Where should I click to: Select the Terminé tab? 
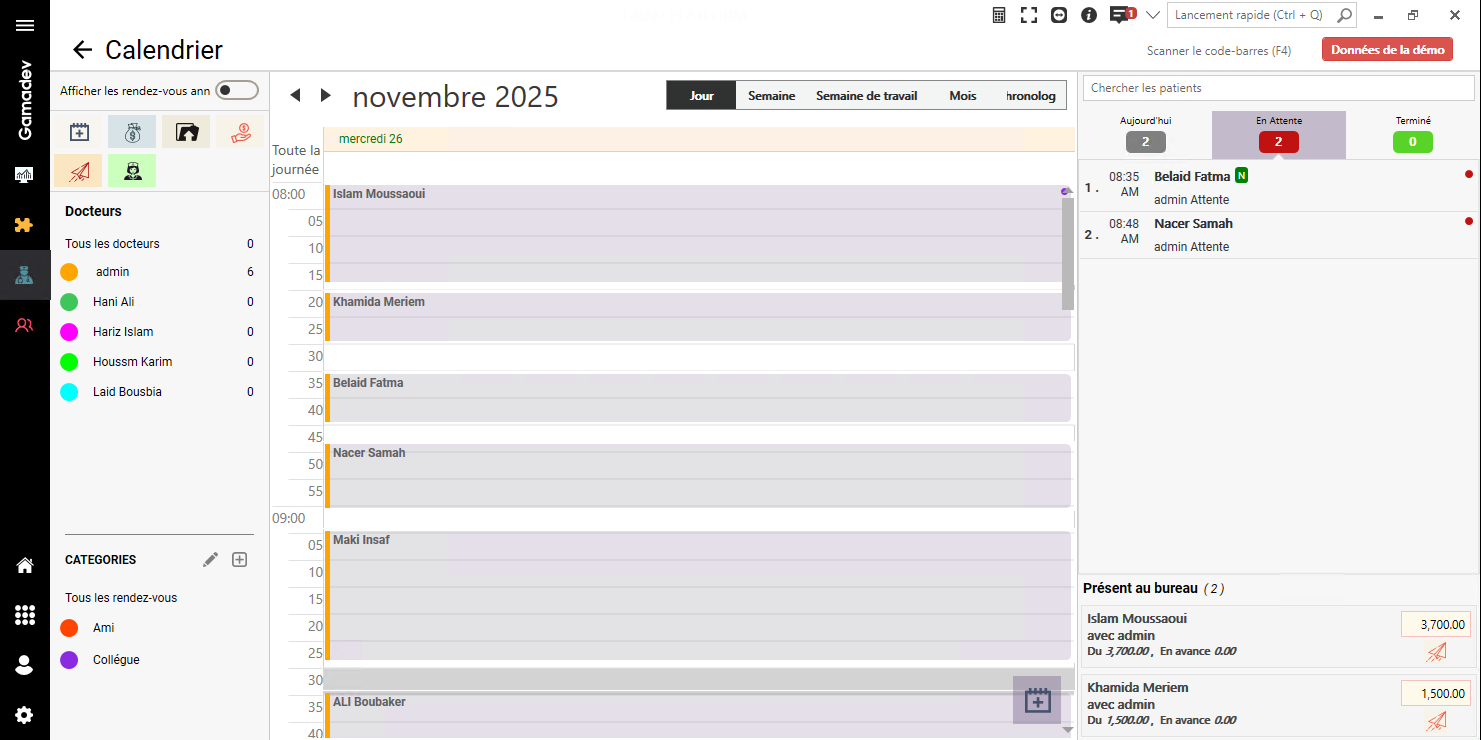(x=1412, y=134)
